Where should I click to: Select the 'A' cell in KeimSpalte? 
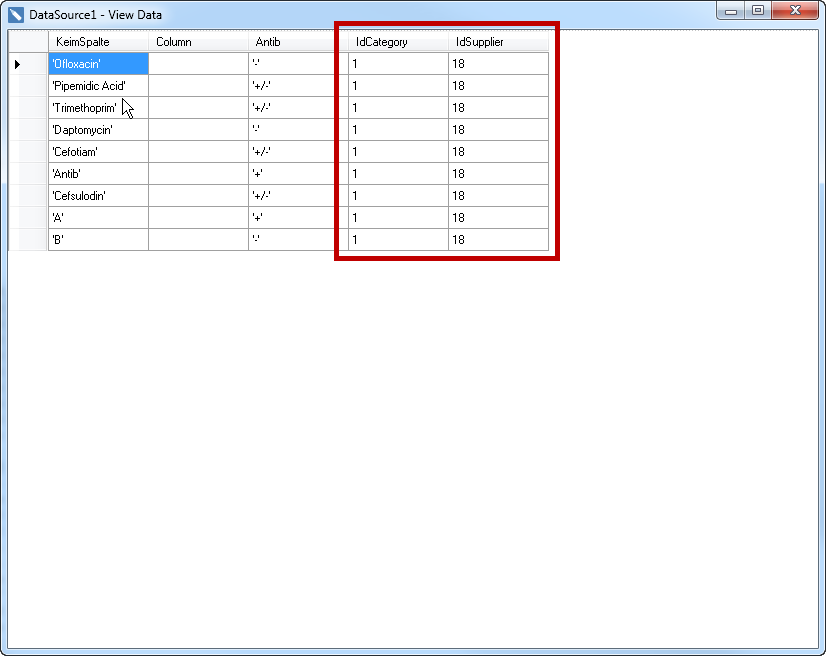(99, 218)
